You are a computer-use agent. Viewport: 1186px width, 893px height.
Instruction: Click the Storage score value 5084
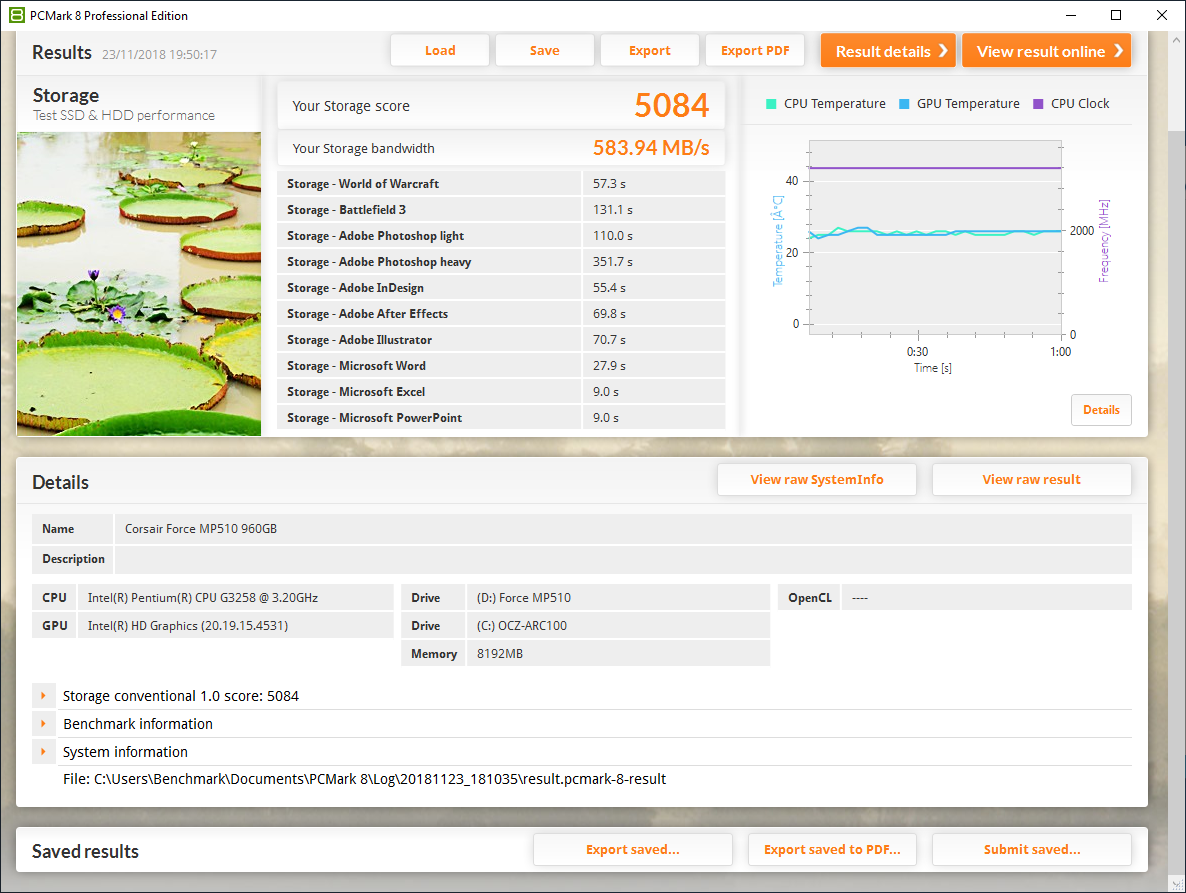(x=672, y=106)
